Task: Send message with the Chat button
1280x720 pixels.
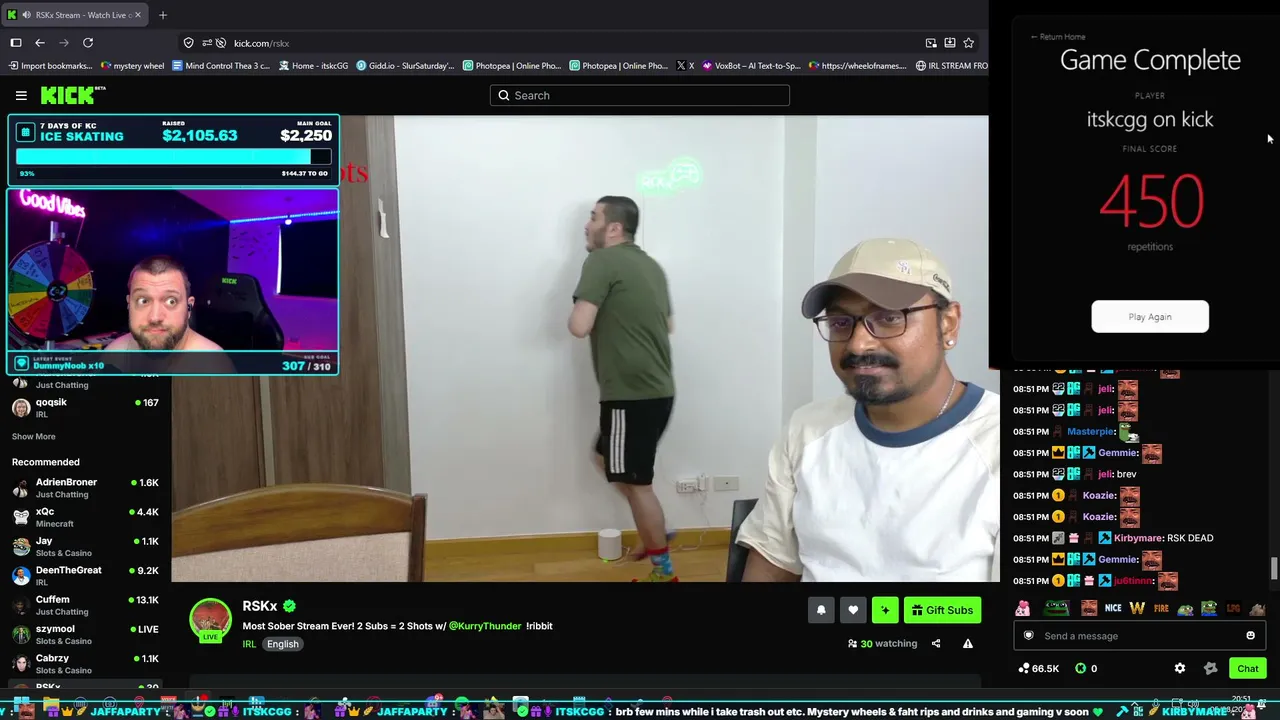Action: (x=1248, y=668)
